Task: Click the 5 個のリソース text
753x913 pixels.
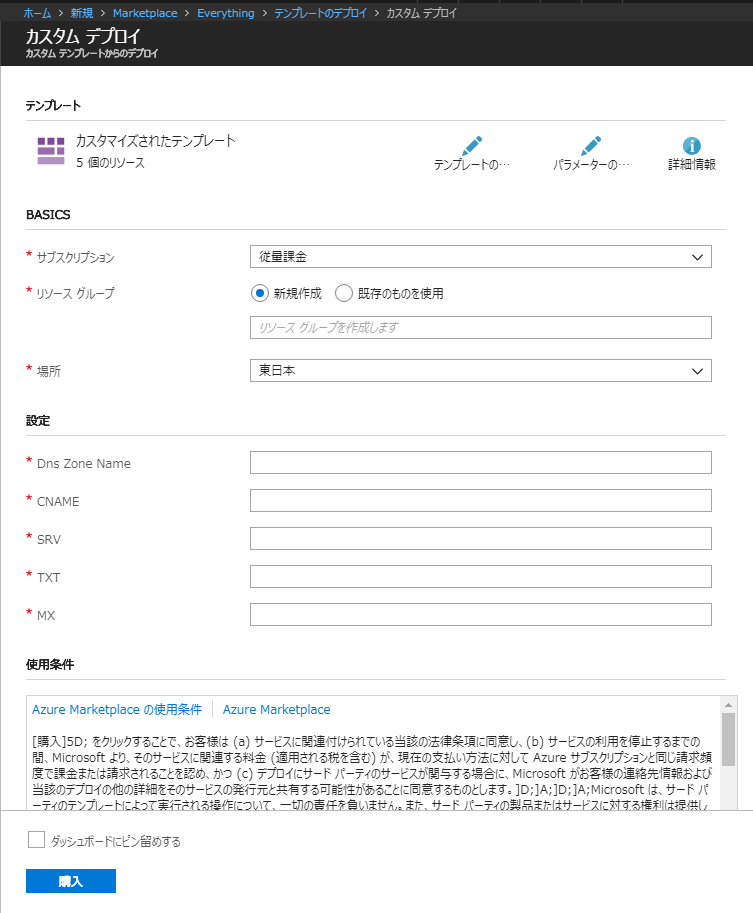Action: (x=110, y=163)
